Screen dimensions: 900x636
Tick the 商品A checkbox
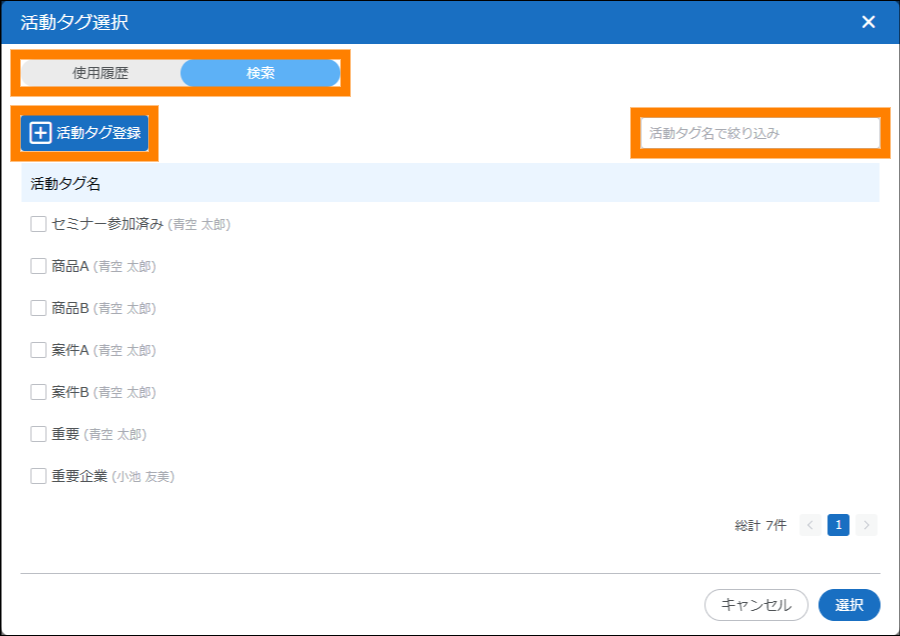point(38,266)
